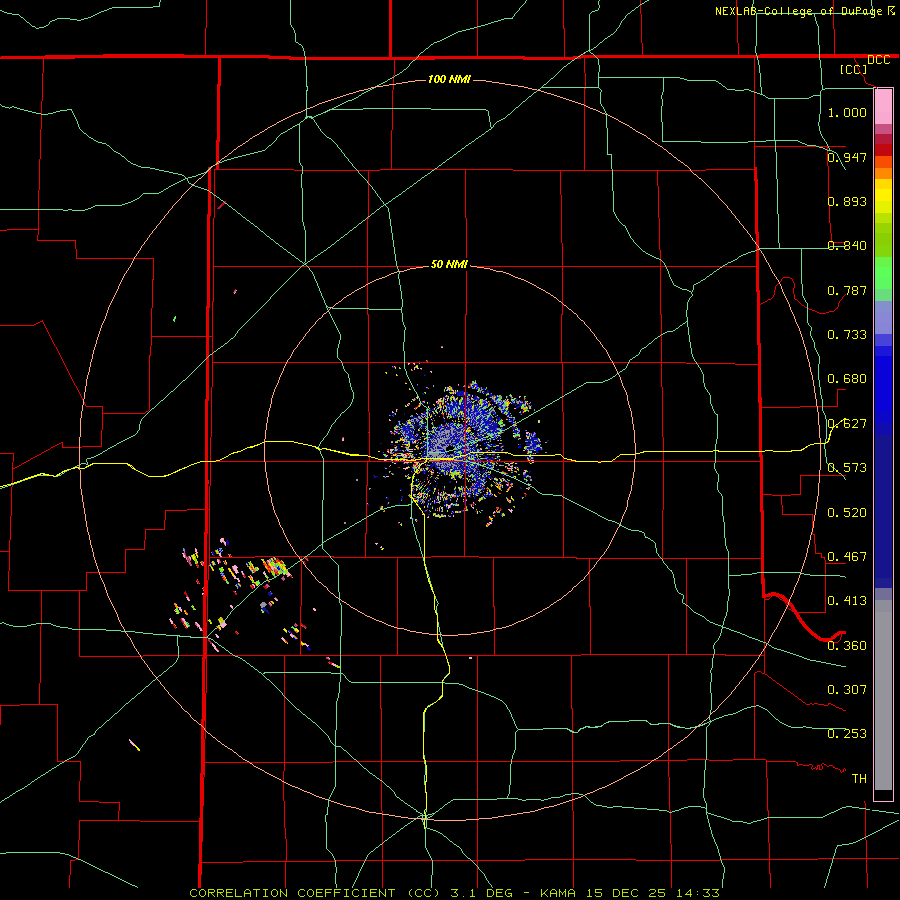This screenshot has height=900, width=900.
Task: Click the 0.627 scale value
Action: (847, 424)
